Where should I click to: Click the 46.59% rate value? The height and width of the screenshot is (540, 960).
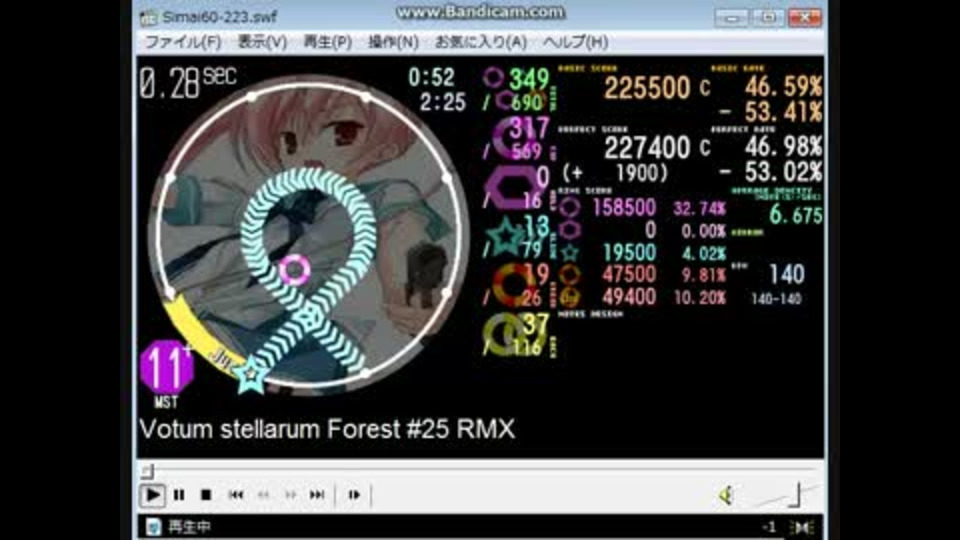click(x=783, y=87)
